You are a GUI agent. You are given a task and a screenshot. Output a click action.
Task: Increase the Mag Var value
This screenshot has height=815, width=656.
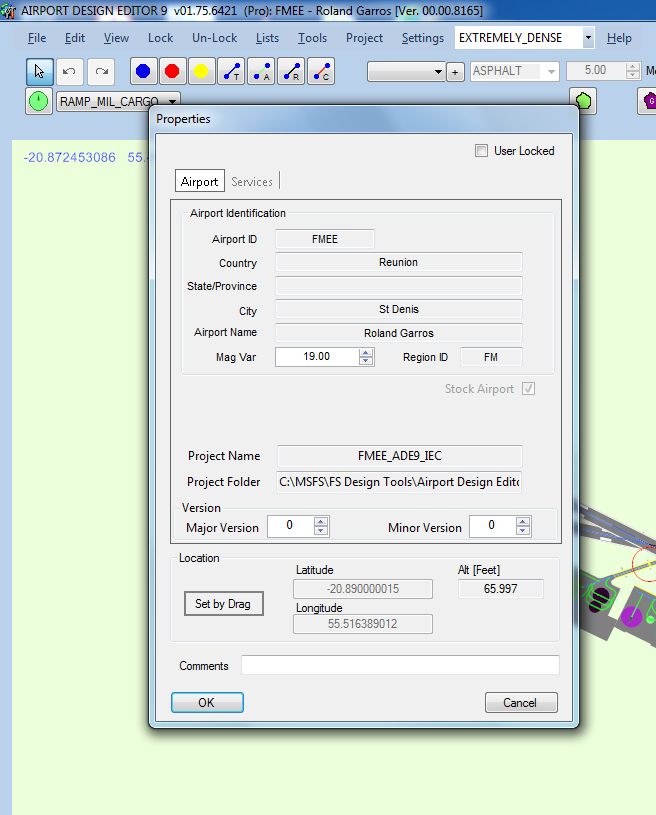pyautogui.click(x=366, y=352)
